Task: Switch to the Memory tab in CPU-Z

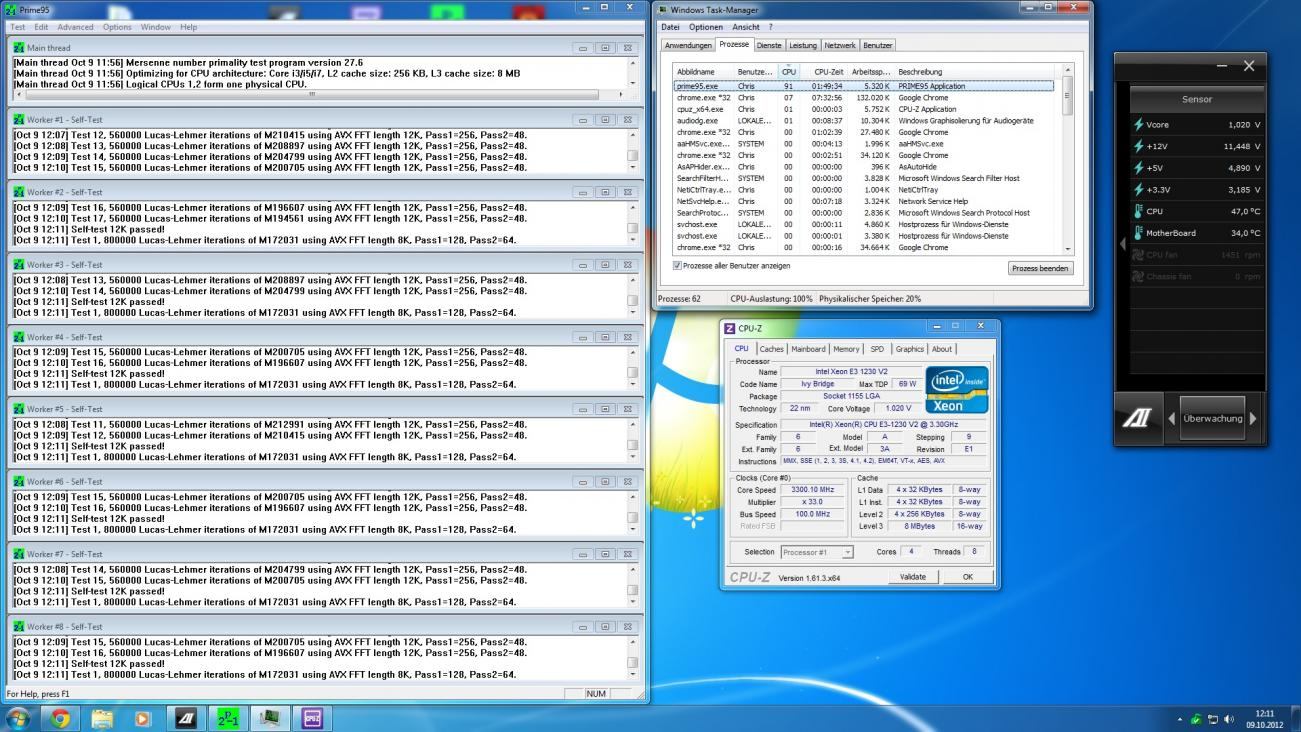Action: tap(846, 349)
